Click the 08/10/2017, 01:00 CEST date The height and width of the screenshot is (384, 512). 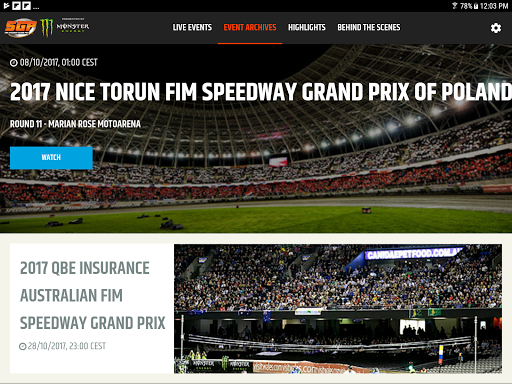point(58,62)
